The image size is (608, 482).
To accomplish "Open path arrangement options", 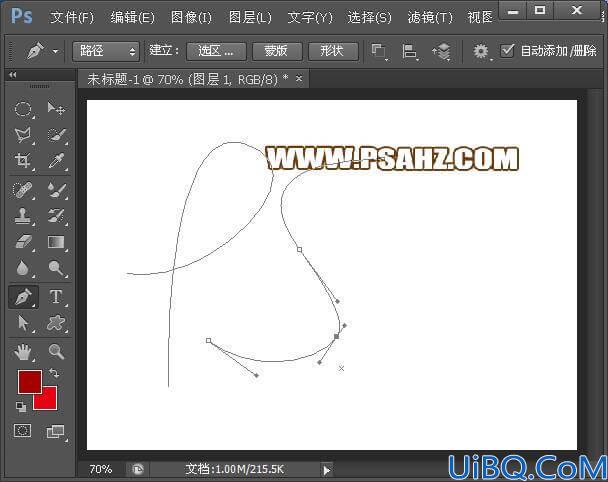I will click(x=442, y=52).
